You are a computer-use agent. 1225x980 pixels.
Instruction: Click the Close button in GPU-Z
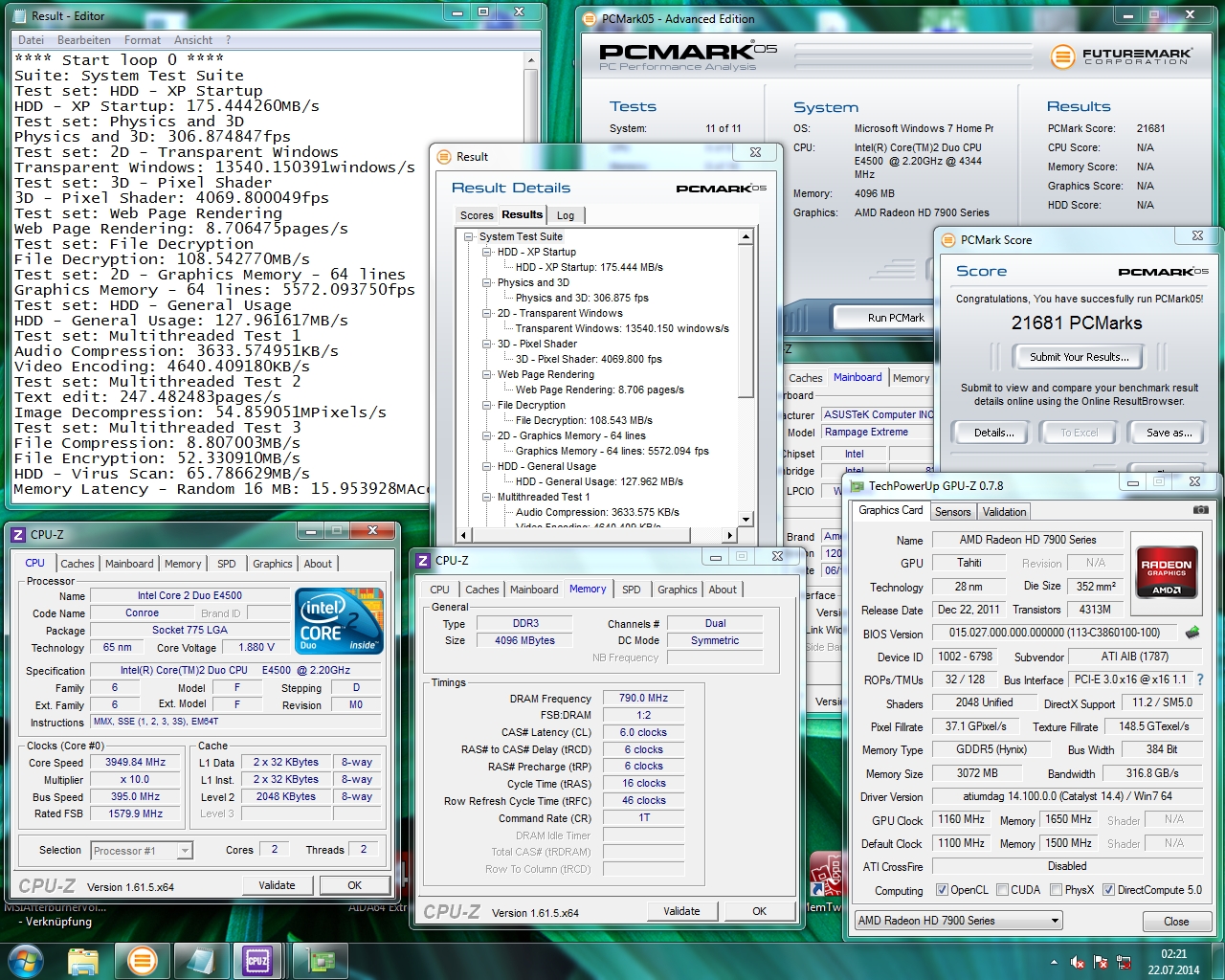pyautogui.click(x=1176, y=922)
